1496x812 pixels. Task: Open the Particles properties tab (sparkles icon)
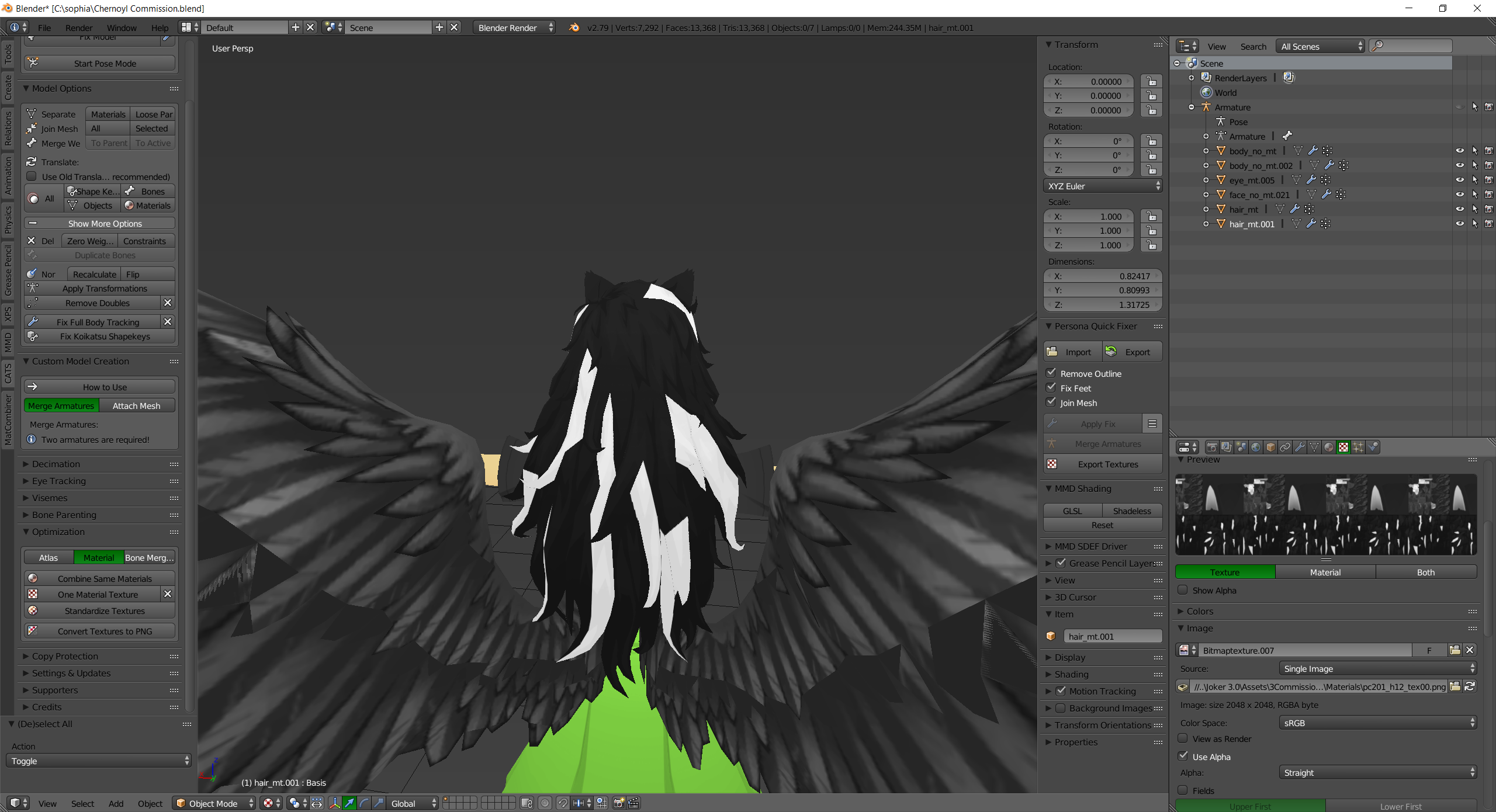point(1358,447)
